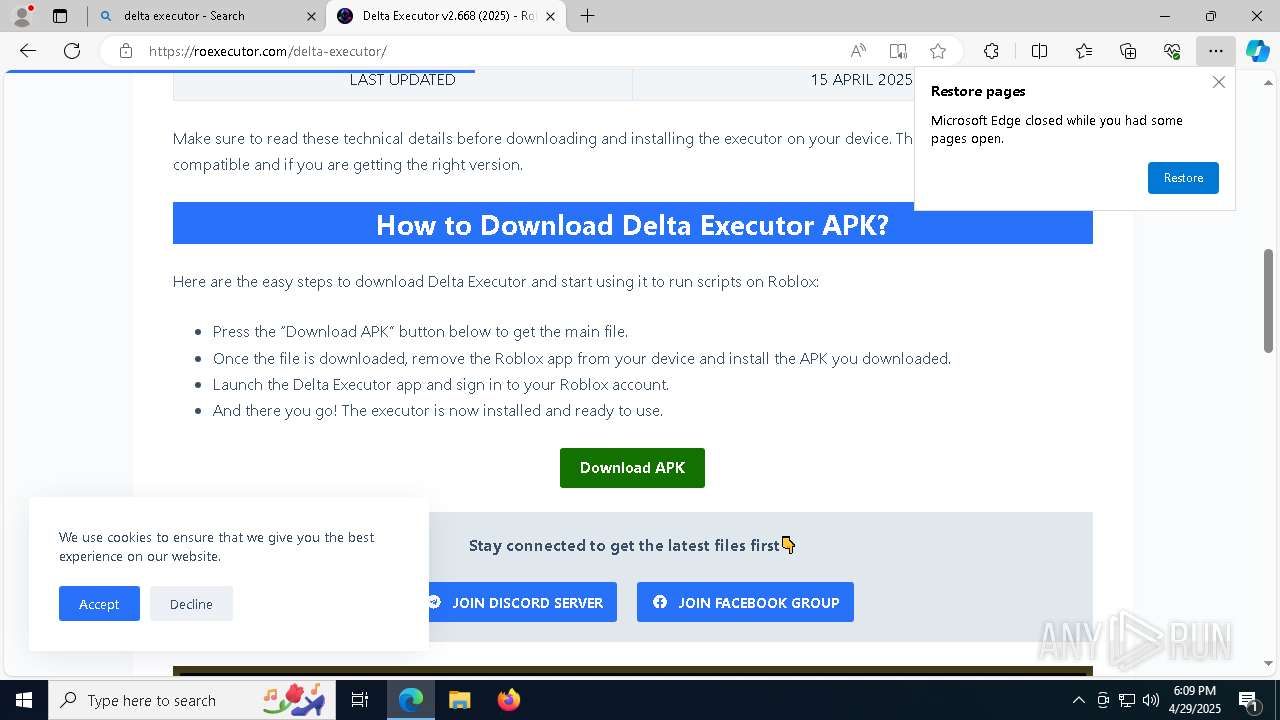Open the volume control icon
Screen dimensions: 1280x720
(1150, 700)
